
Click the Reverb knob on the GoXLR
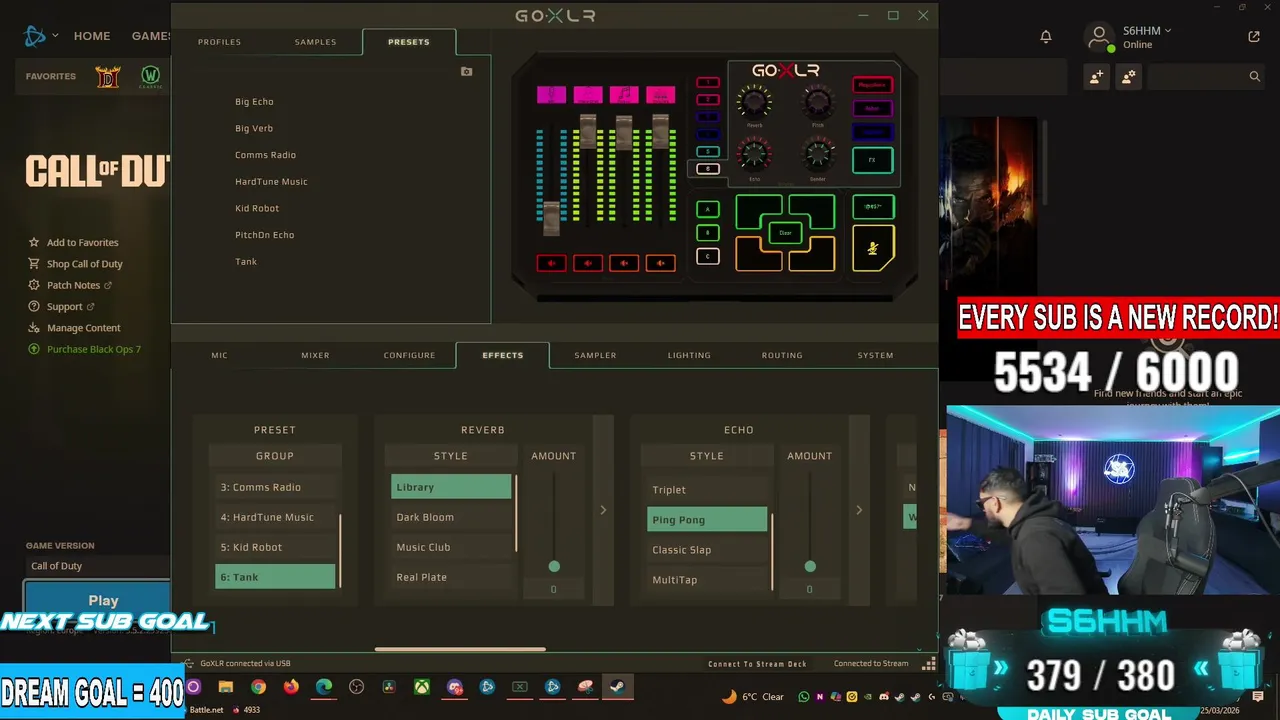754,101
